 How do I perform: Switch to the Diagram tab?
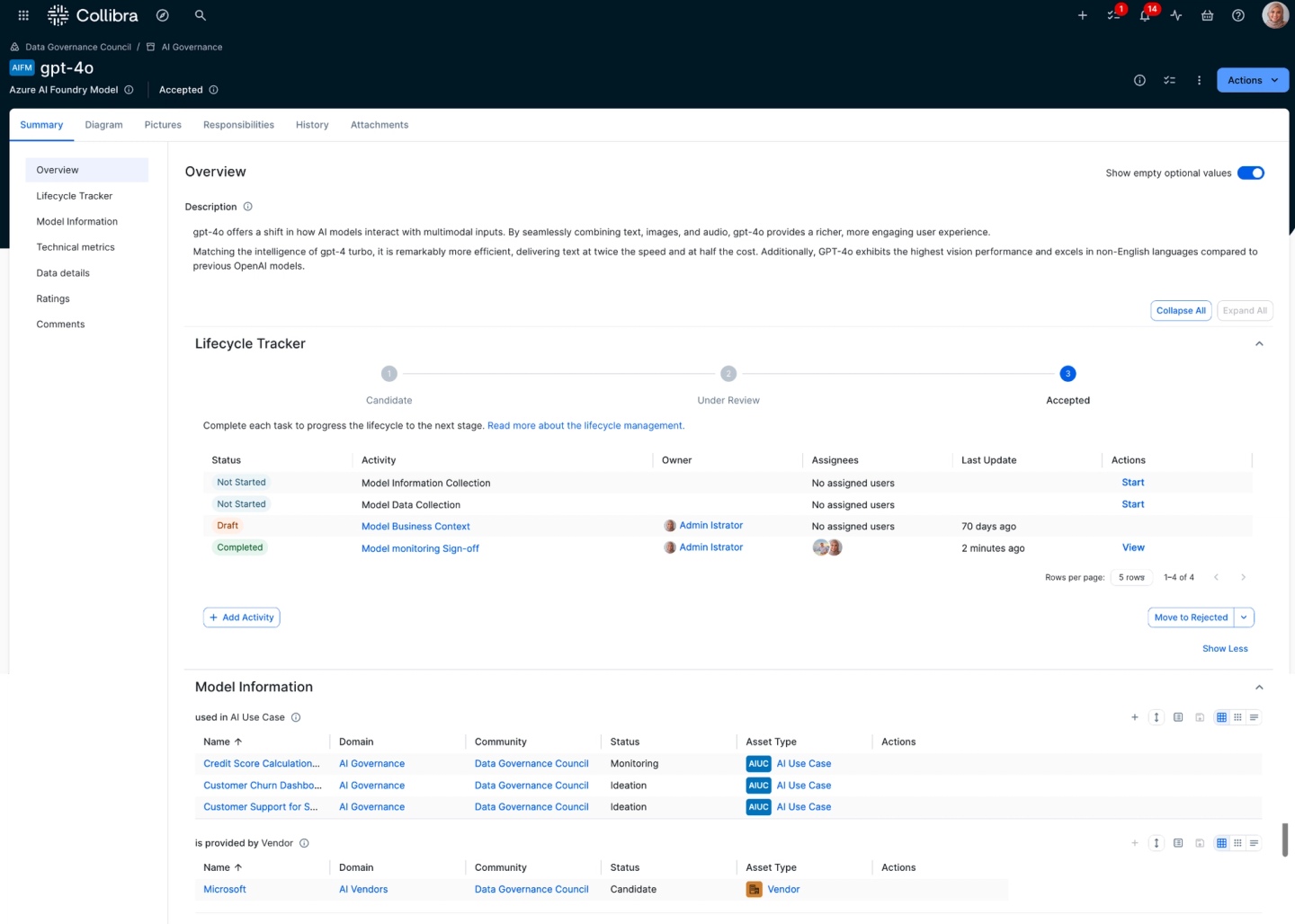(103, 125)
